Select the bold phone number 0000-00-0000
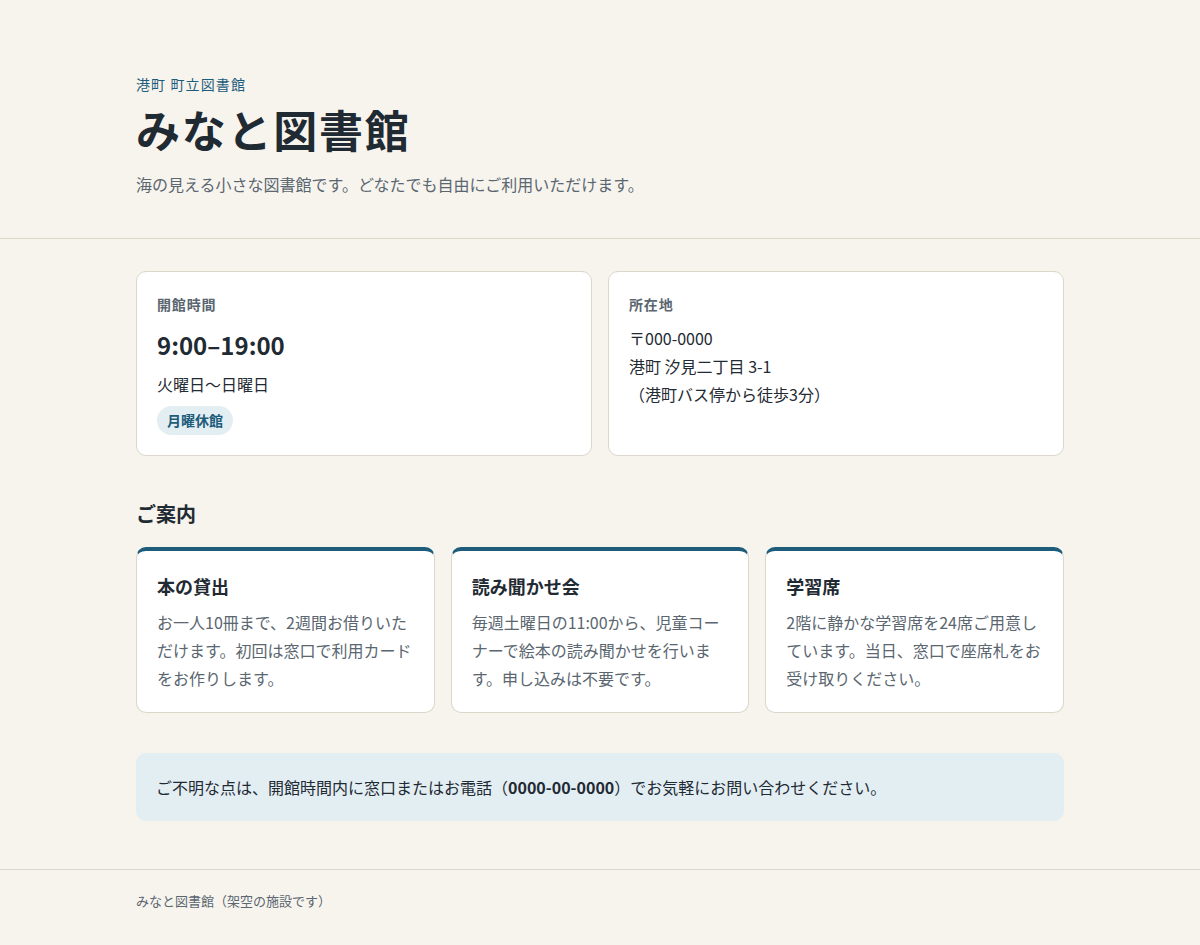Image resolution: width=1200 pixels, height=945 pixels. click(x=561, y=788)
